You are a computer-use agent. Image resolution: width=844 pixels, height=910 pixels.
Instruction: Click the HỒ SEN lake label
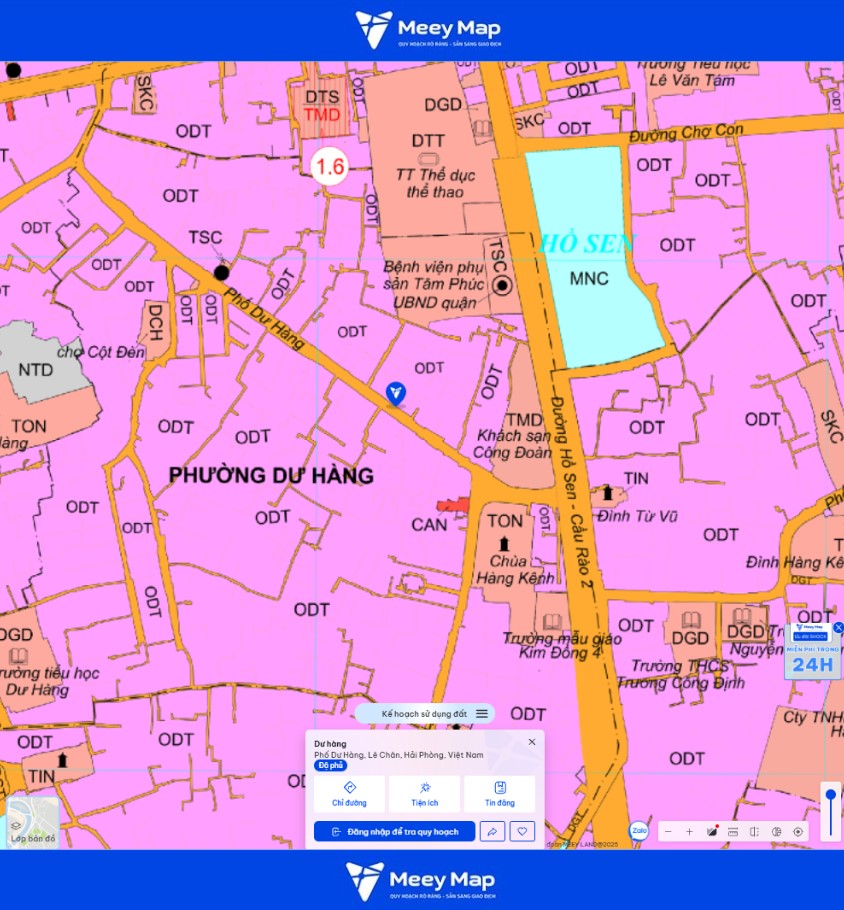click(587, 244)
